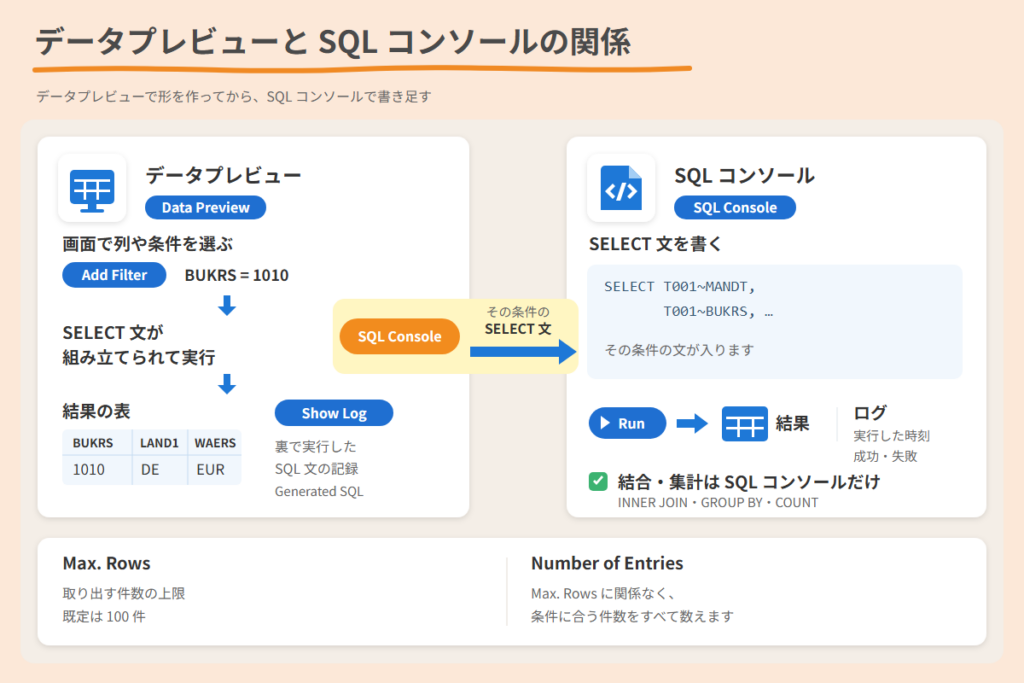Click the orange SQL Console button
Viewport: 1024px width, 683px height.
pyautogui.click(x=400, y=336)
